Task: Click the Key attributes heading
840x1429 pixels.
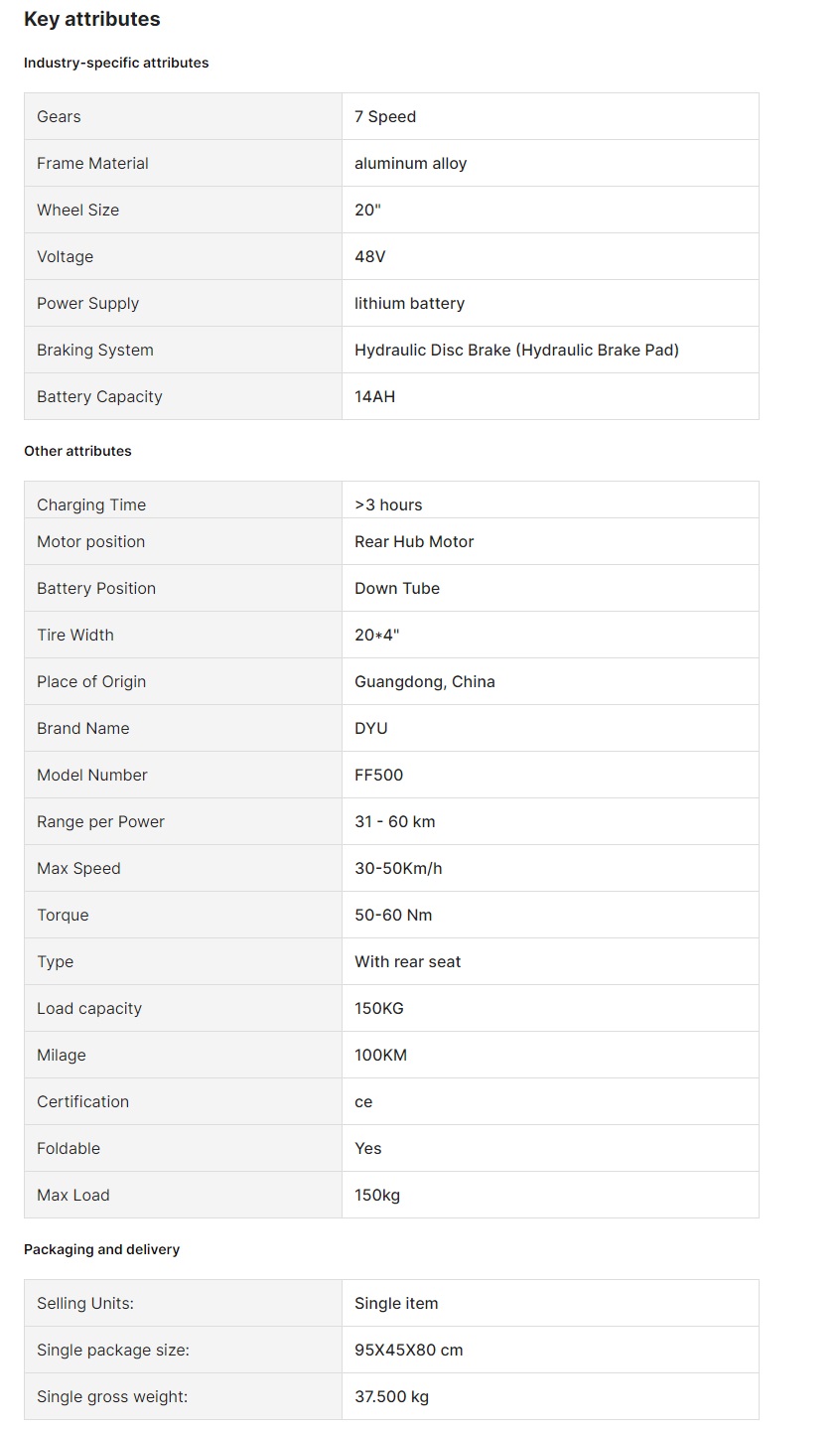Action: tap(91, 19)
